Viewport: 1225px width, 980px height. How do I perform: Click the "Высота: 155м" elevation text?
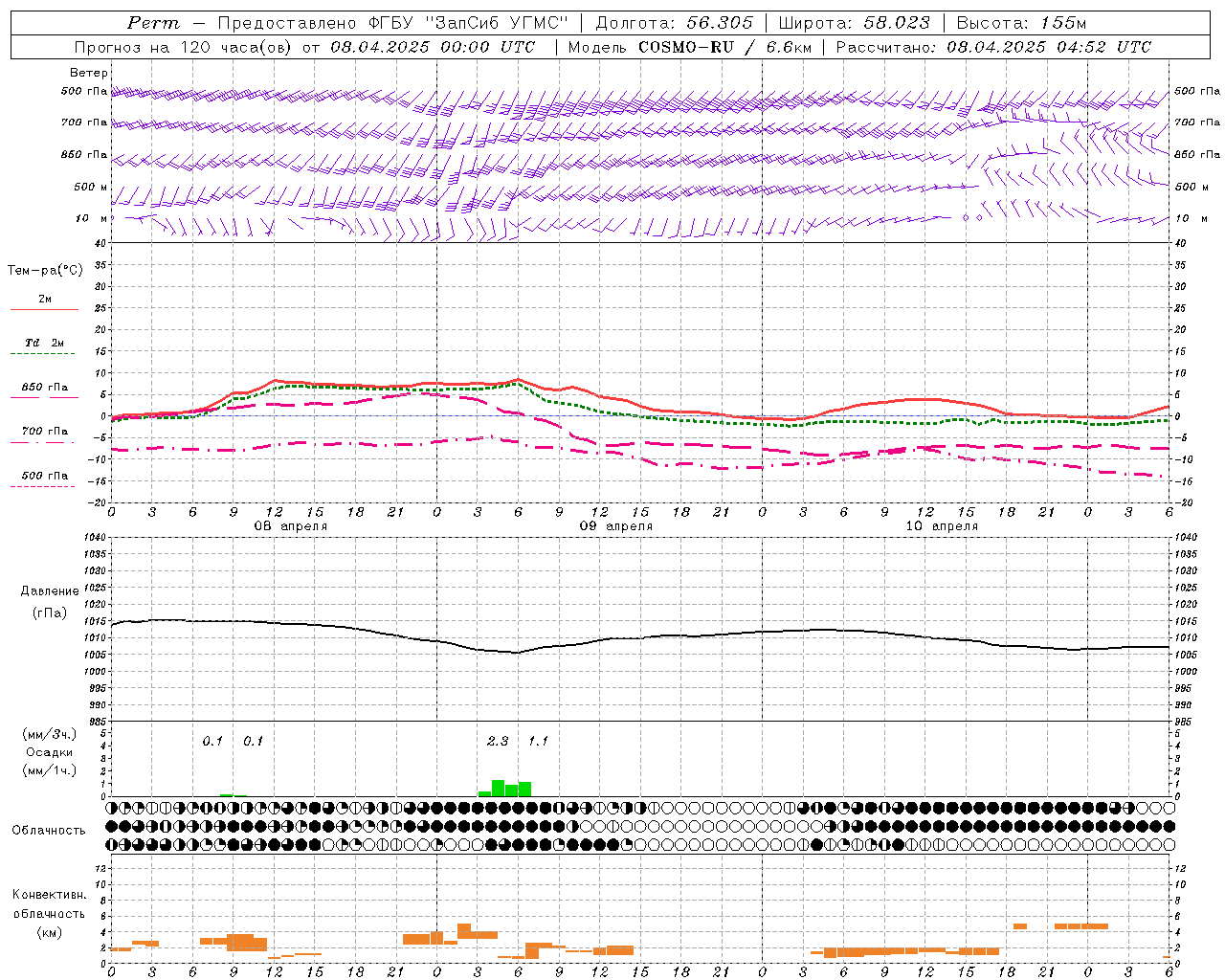point(1022,23)
